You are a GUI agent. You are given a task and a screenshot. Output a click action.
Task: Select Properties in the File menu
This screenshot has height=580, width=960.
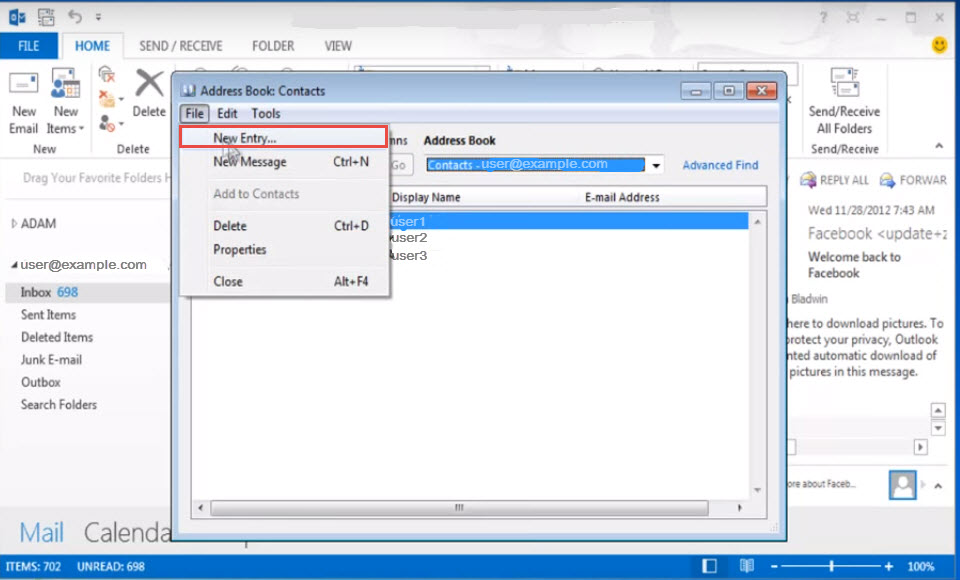pos(240,250)
